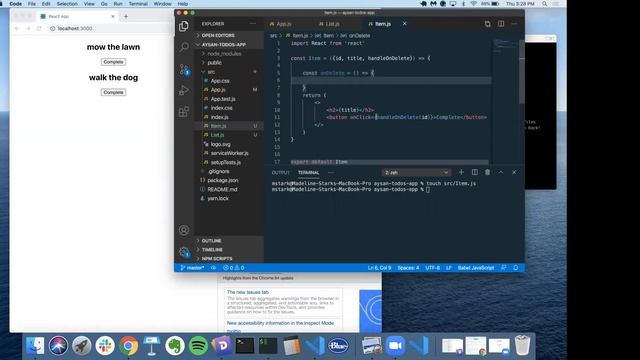
Task: Click the Complete button under mow the lawn
Action: point(113,62)
